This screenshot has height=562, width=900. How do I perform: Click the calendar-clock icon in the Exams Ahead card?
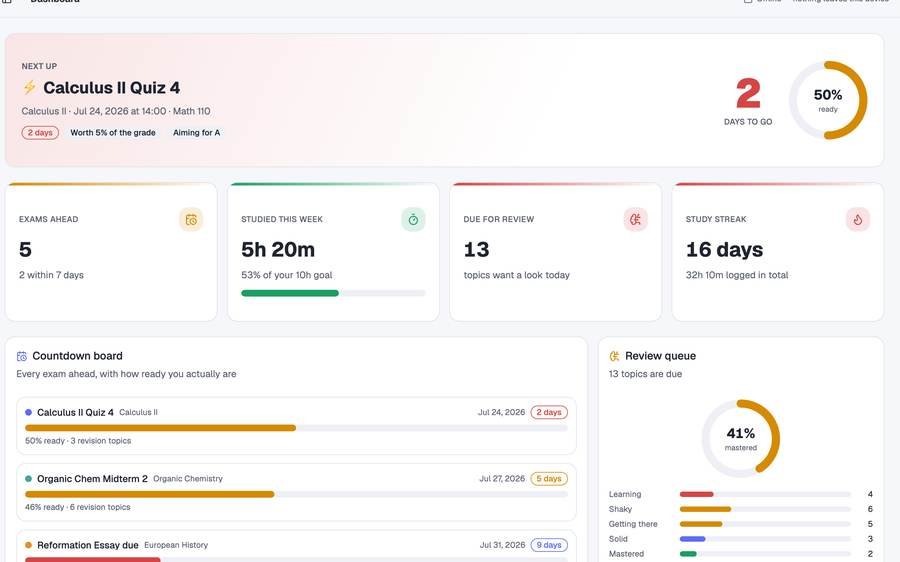point(191,220)
